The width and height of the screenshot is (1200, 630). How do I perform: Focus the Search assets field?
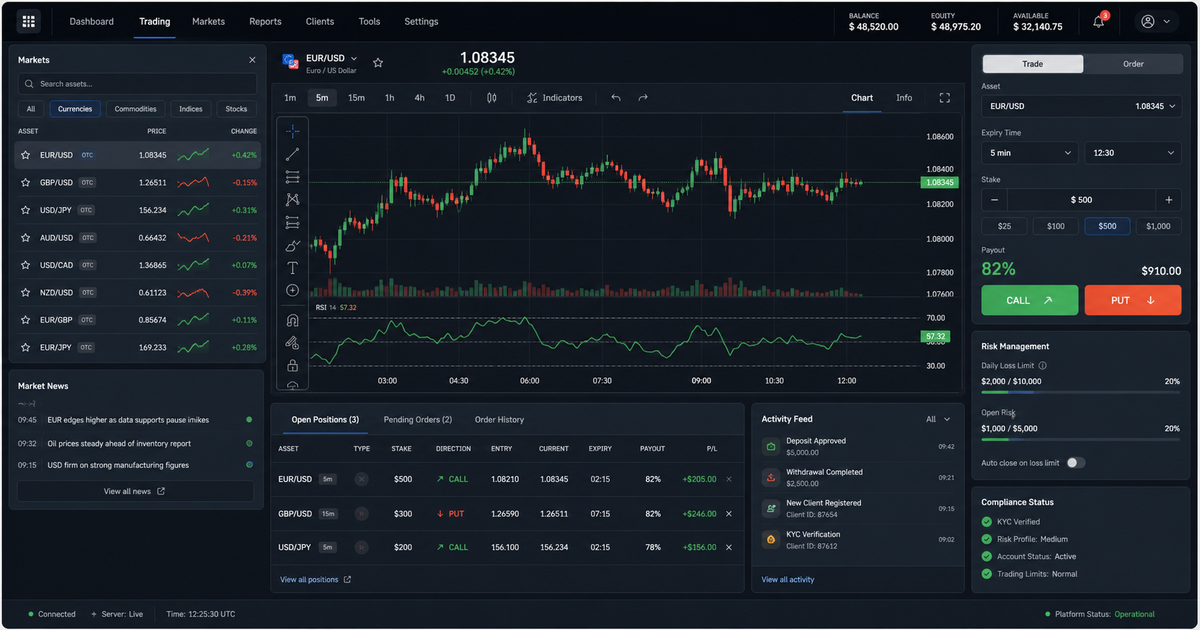[137, 84]
